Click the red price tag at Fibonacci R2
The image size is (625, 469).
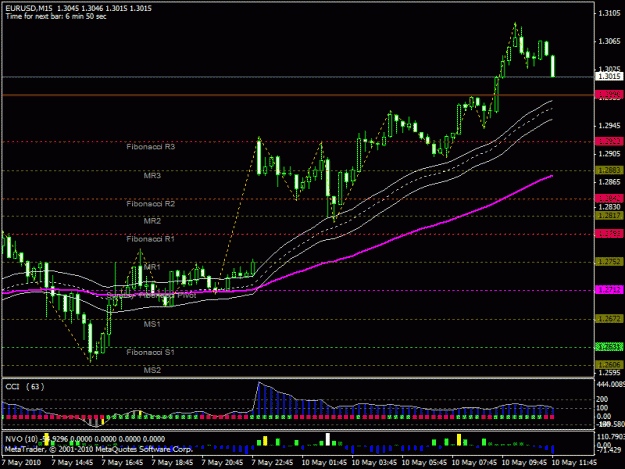tap(609, 198)
